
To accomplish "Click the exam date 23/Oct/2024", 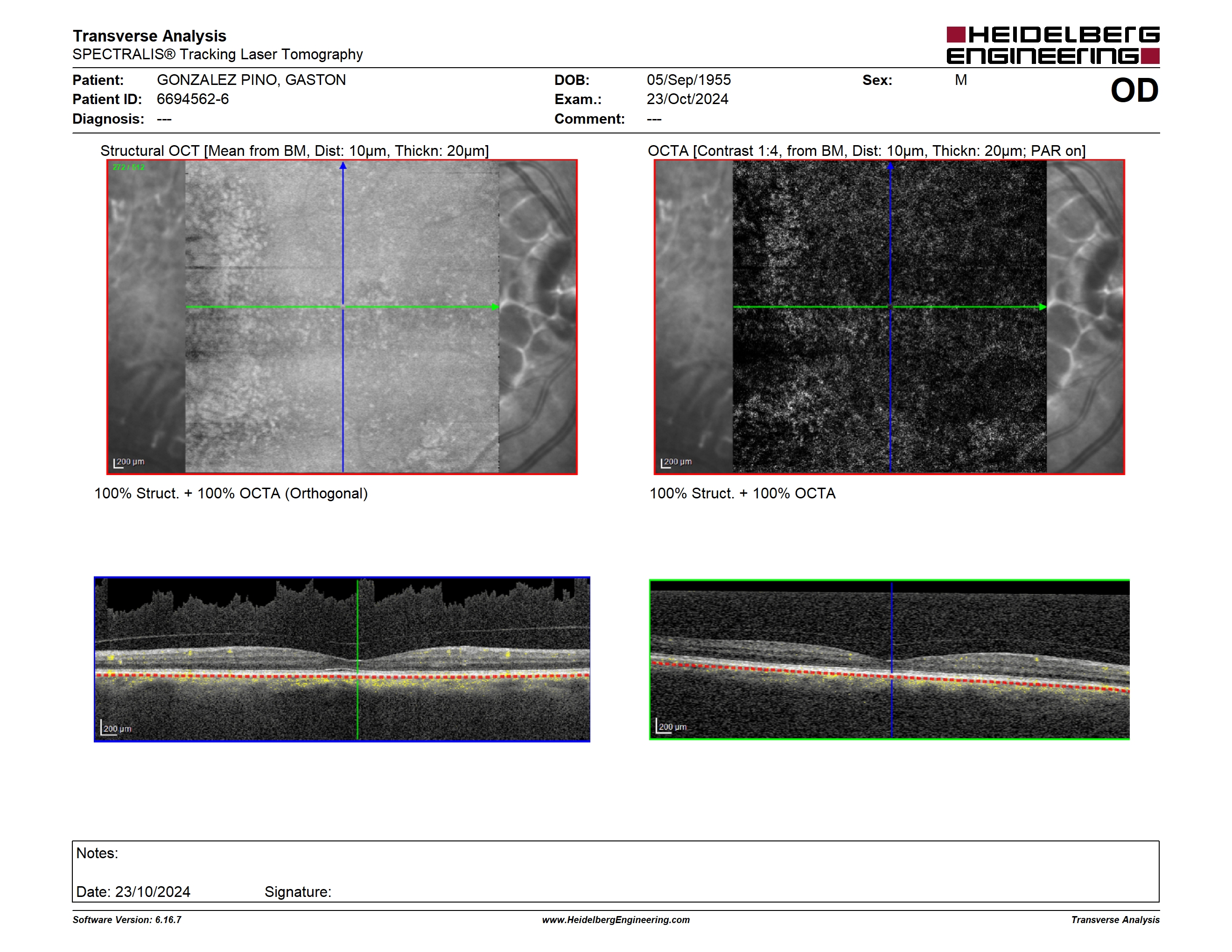I will 688,99.
